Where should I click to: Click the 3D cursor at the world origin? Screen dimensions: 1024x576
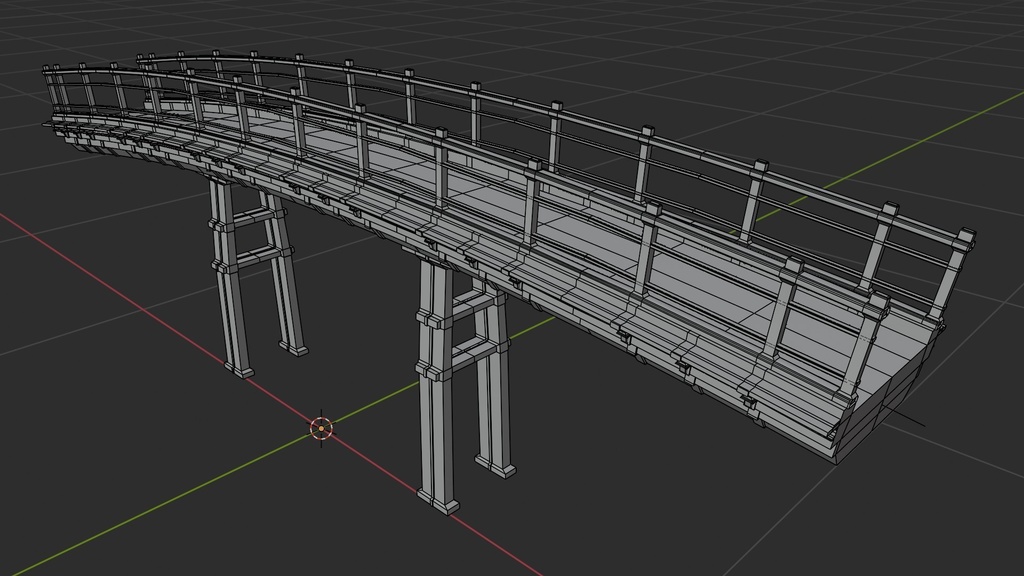pos(321,428)
